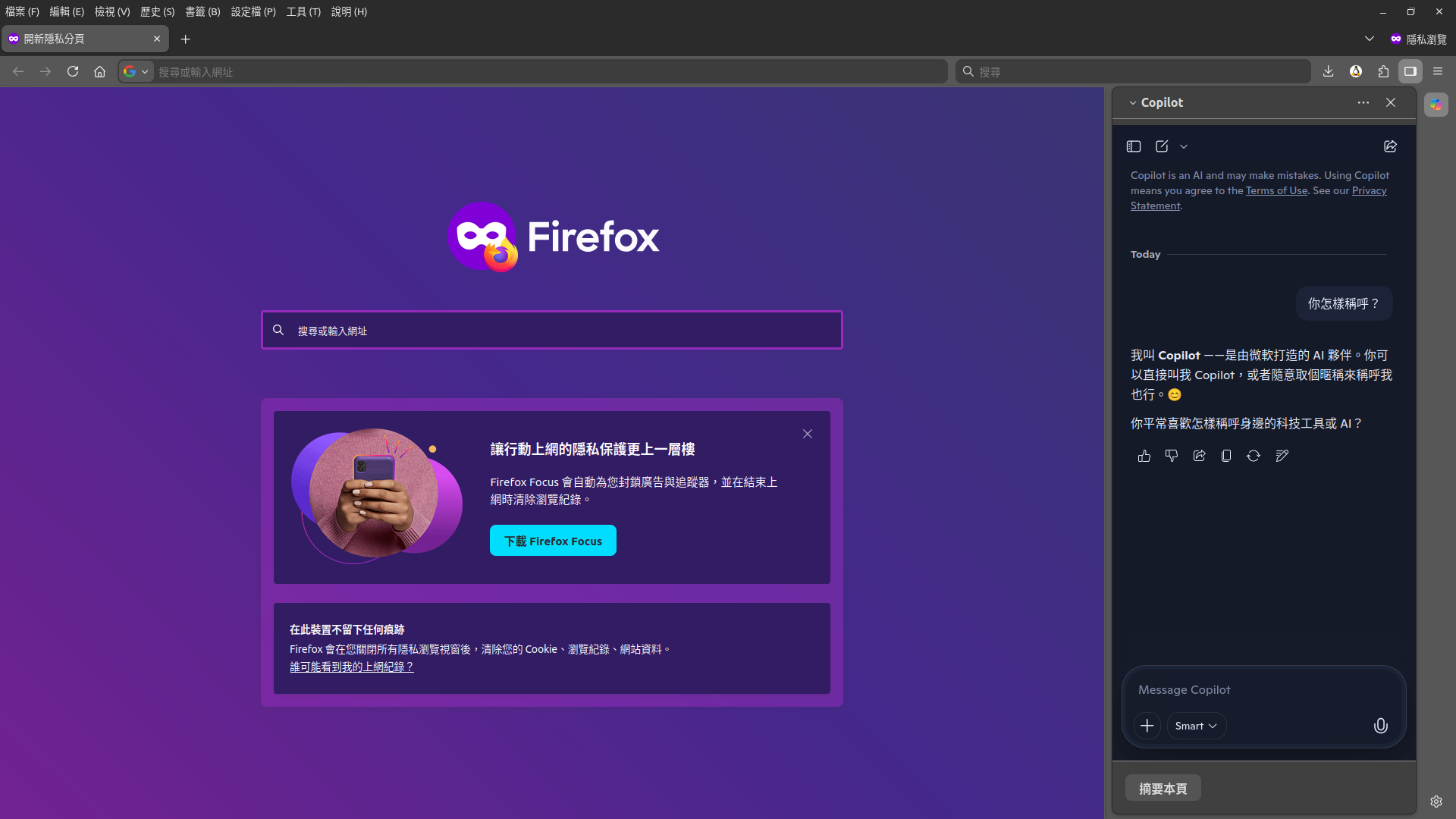
Task: Start a new Copilot chat
Action: click(1162, 146)
